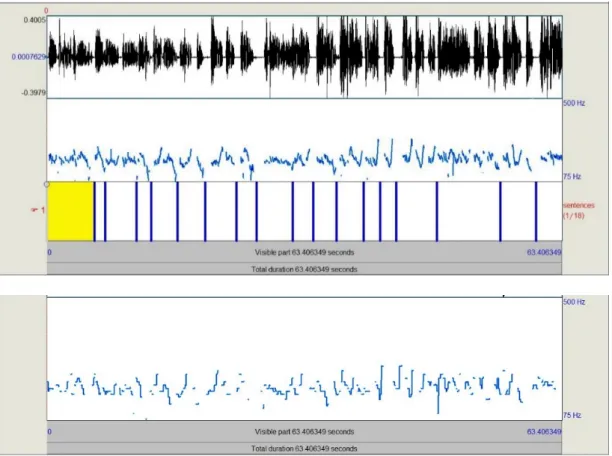
Task: Click the upper "Visible part 63.406349 seconds" bar
Action: coord(304,252)
